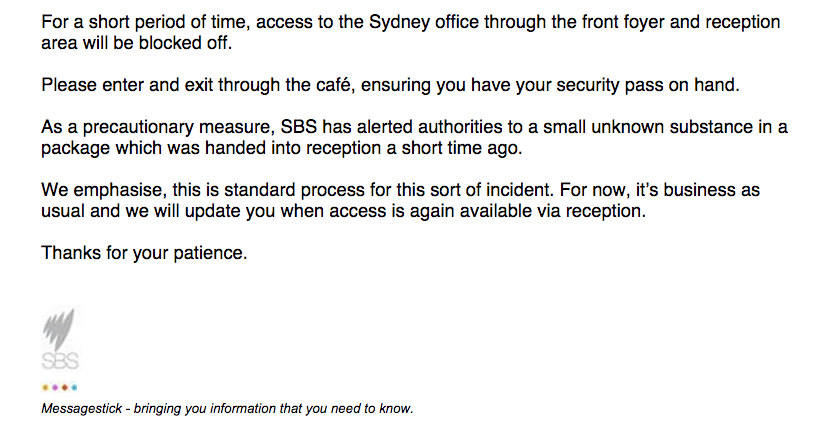831x437 pixels.
Task: Click the grey SBS feather emblem
Action: pos(58,329)
